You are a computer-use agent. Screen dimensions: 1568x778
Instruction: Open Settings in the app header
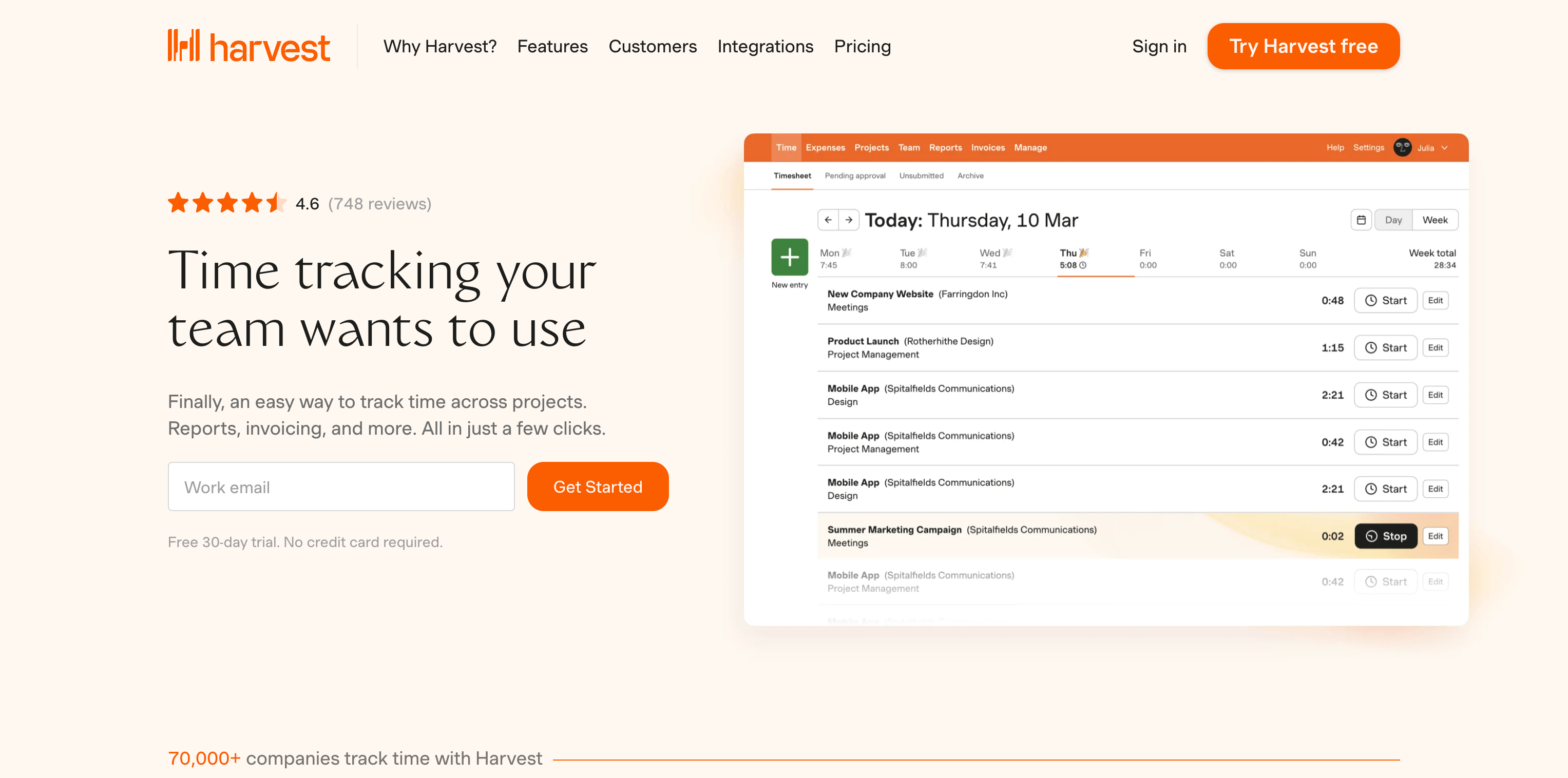1368,147
